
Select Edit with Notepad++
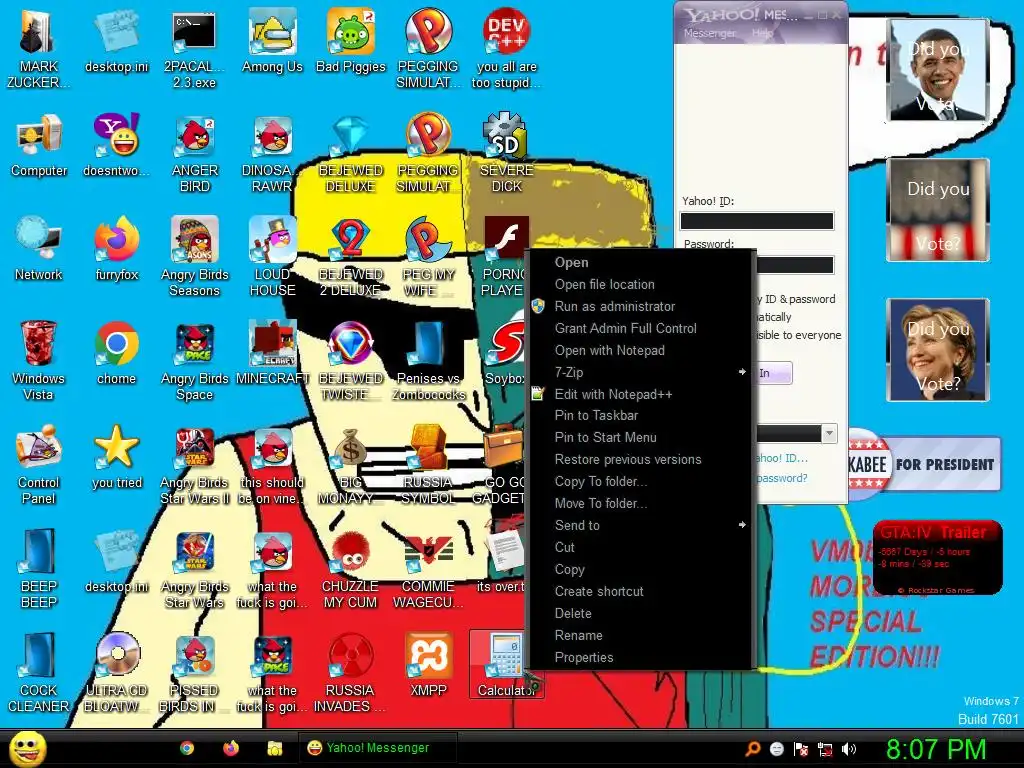613,394
